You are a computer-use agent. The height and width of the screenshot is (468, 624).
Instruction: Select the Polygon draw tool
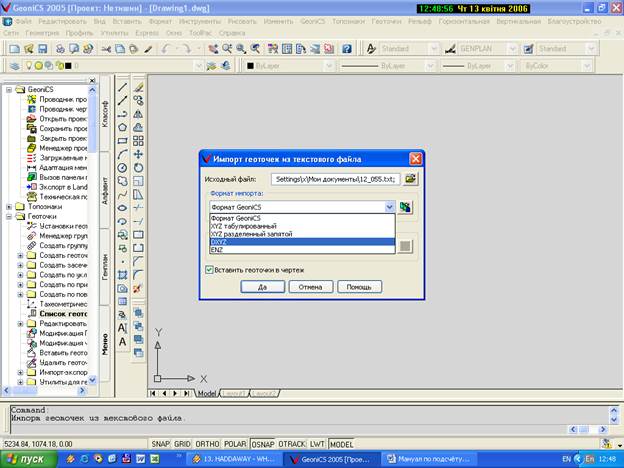coord(123,127)
